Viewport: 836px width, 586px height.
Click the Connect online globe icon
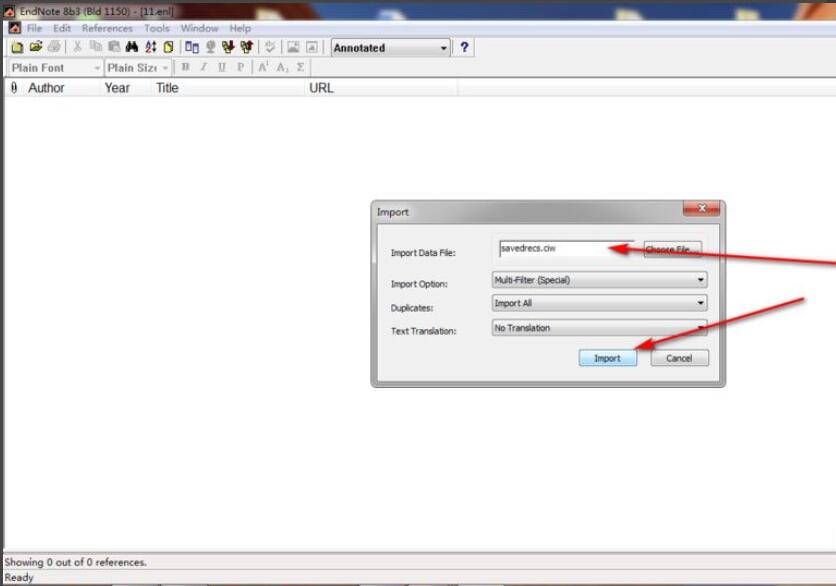211,47
